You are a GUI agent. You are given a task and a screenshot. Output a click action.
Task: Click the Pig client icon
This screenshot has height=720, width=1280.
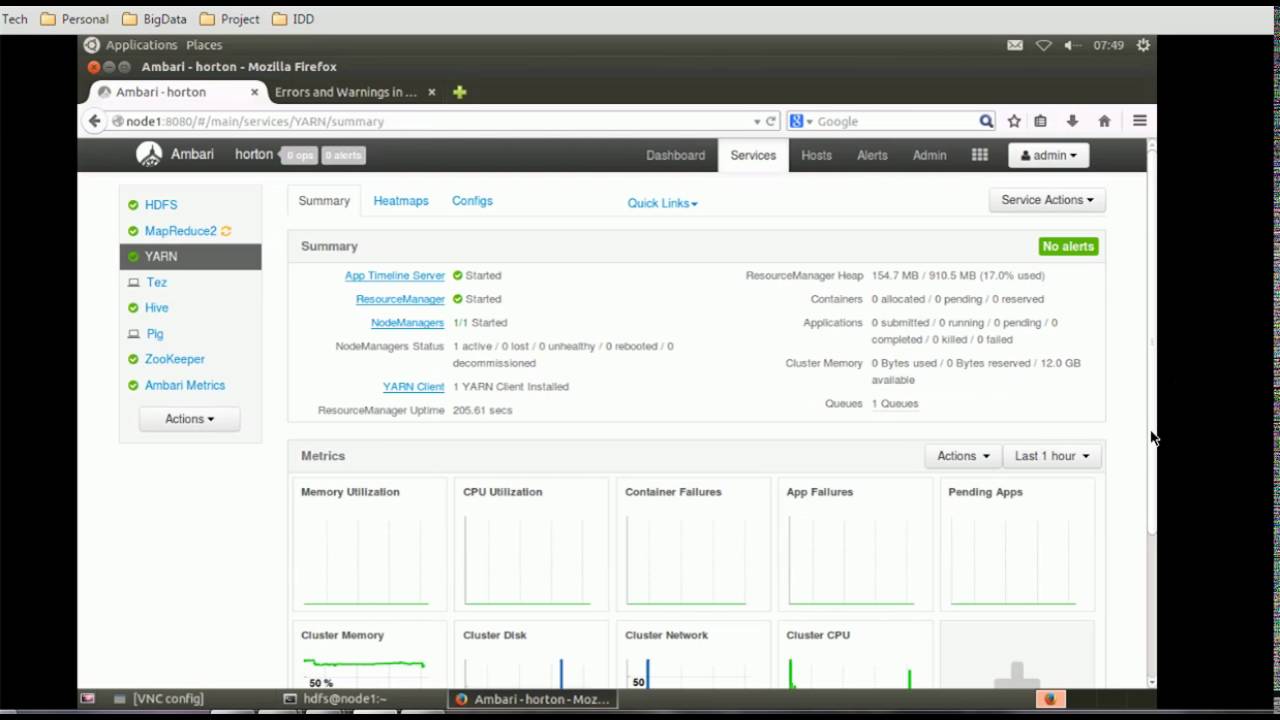coord(133,334)
